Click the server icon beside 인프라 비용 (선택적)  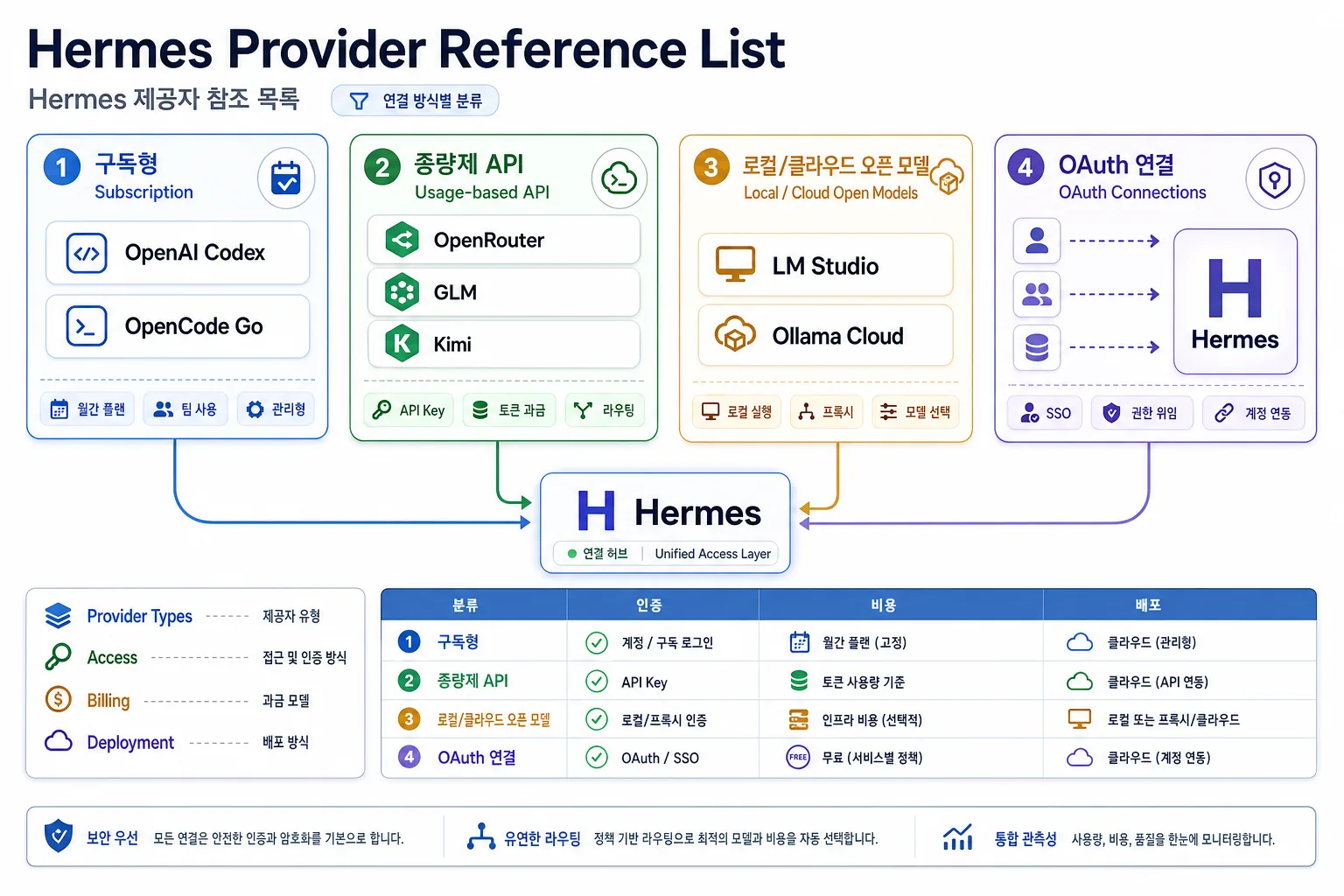(799, 719)
